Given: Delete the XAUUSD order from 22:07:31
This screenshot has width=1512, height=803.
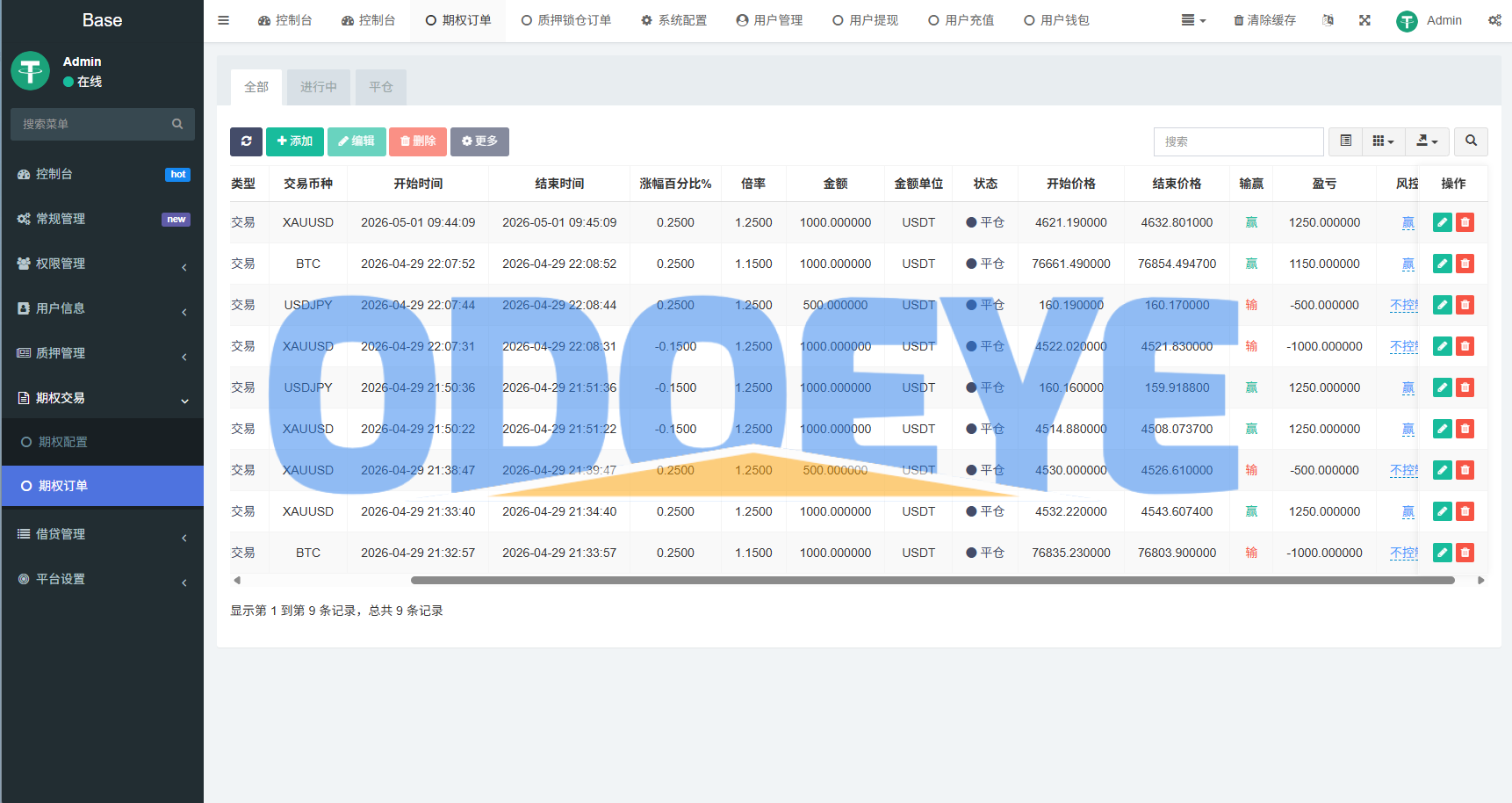Looking at the screenshot, I should pyautogui.click(x=1465, y=346).
